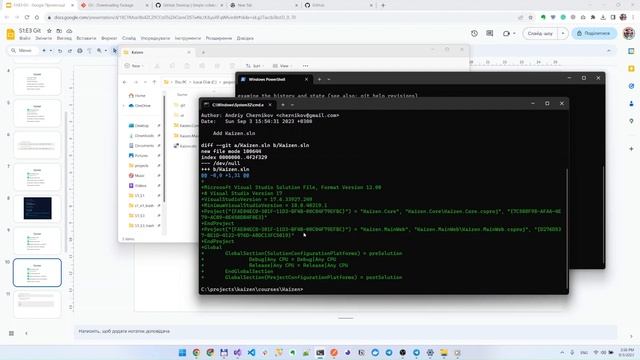Open the projects folder in File Explorer sidebar
The height and width of the screenshot is (360, 640).
[x=141, y=166]
